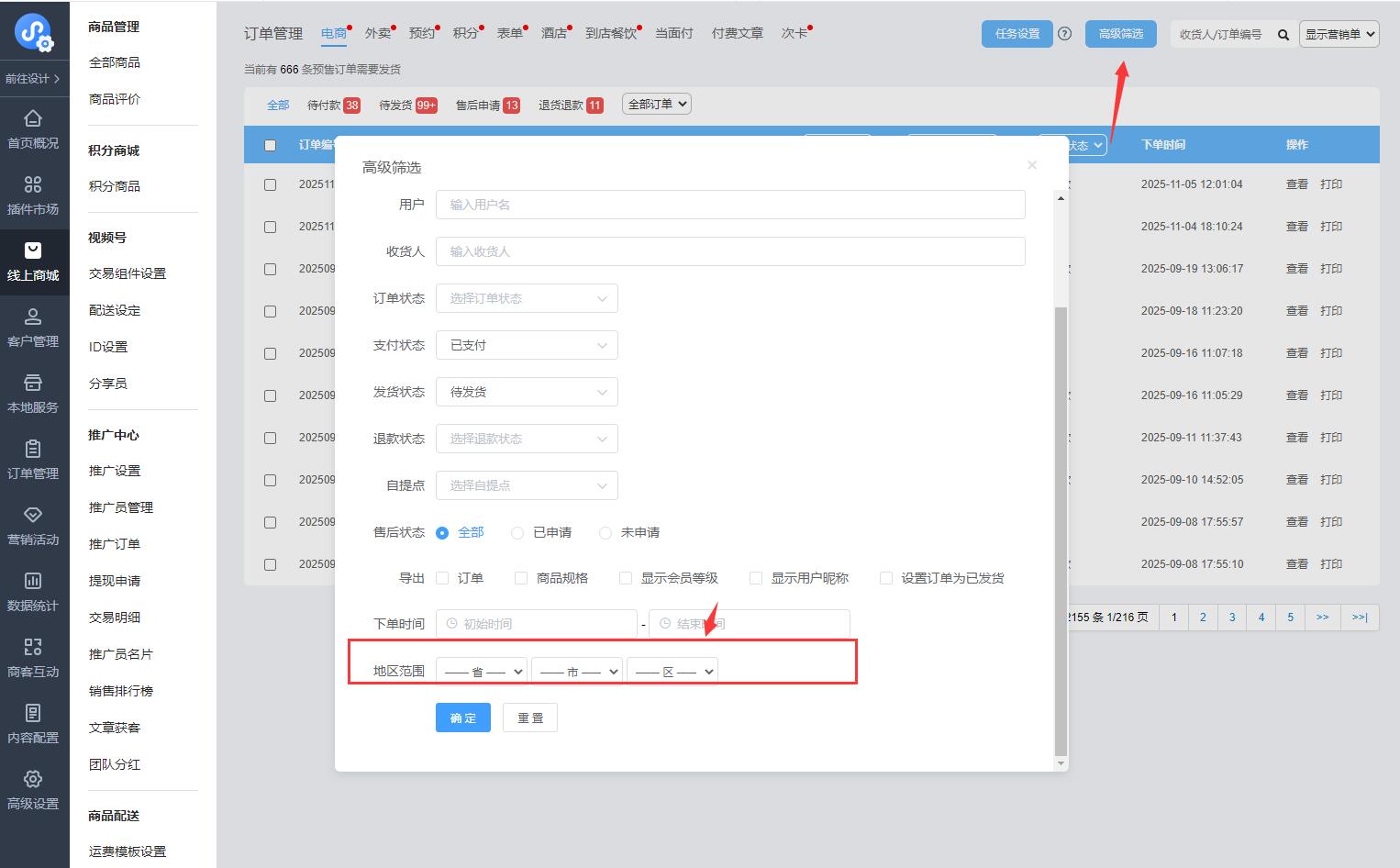
Task: Open the 本地服务 store icon
Action: click(x=33, y=383)
